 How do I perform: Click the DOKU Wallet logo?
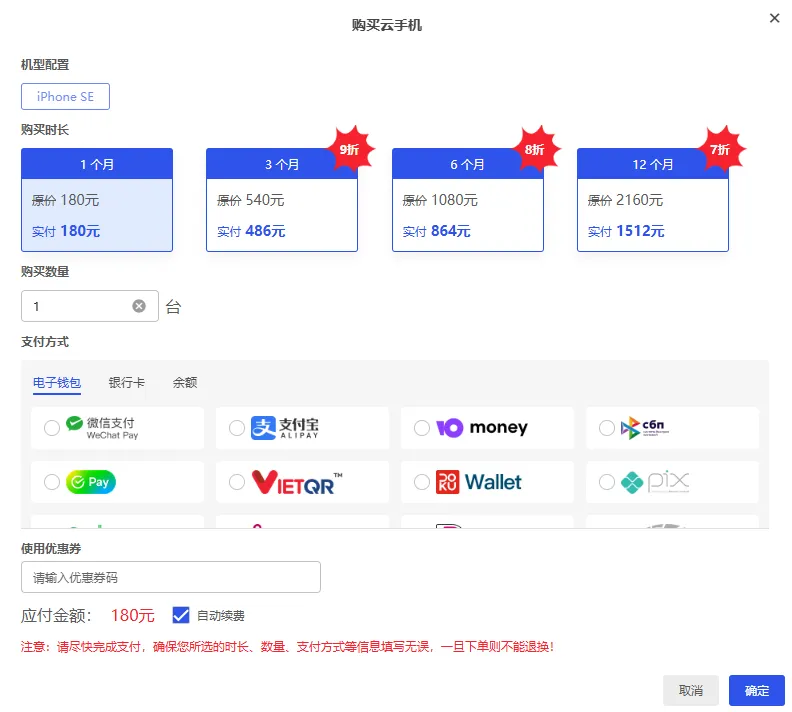pyautogui.click(x=478, y=482)
